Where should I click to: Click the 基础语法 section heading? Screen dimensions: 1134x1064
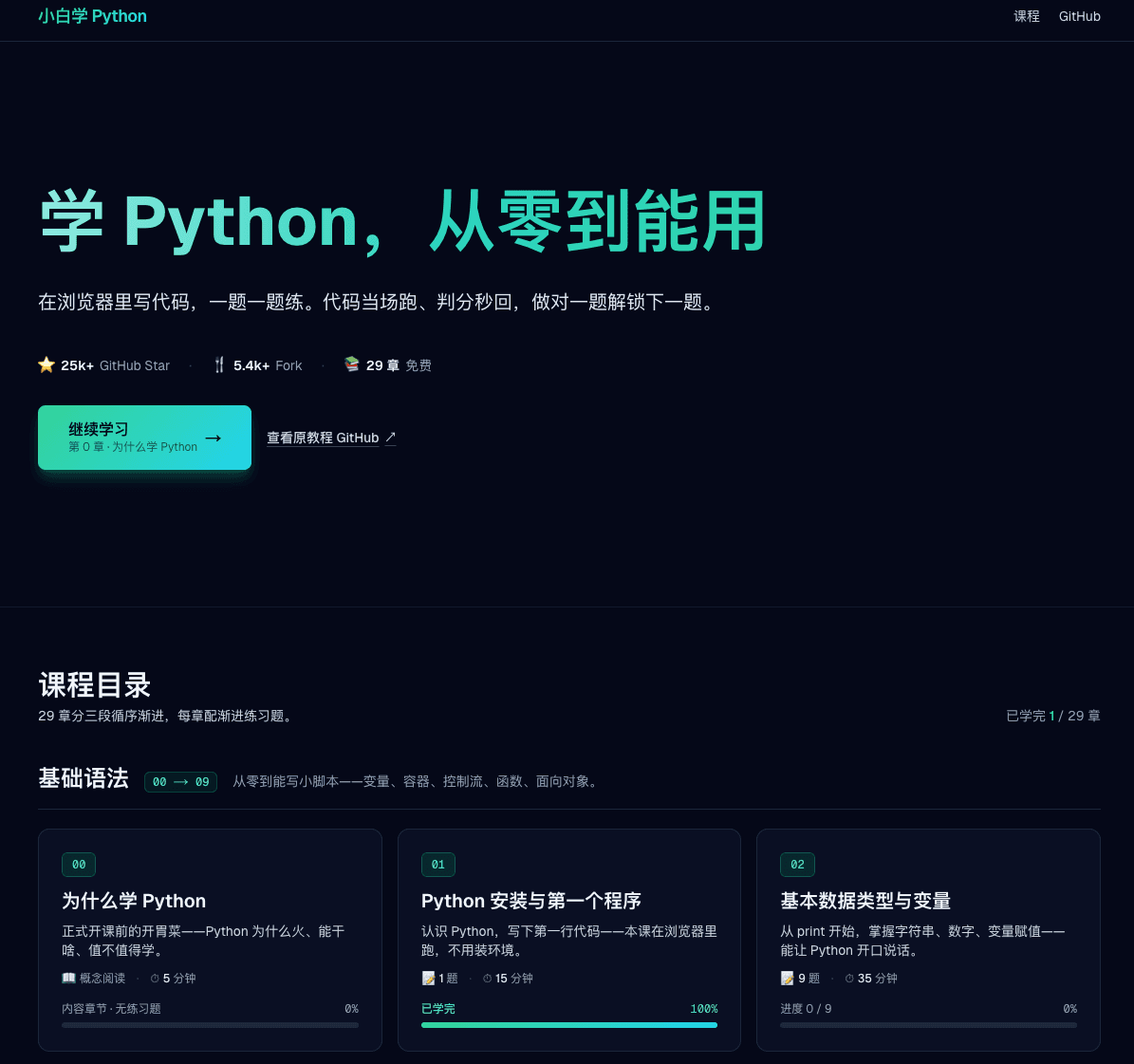84,778
